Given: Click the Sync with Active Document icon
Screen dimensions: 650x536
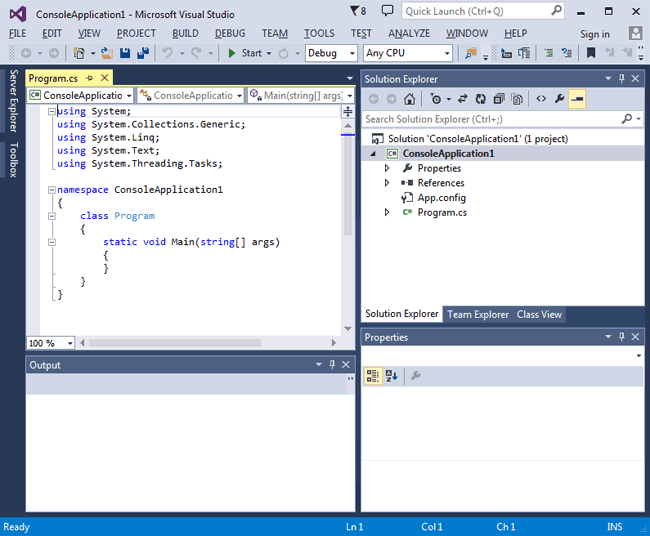Looking at the screenshot, I should pyautogui.click(x=463, y=99).
